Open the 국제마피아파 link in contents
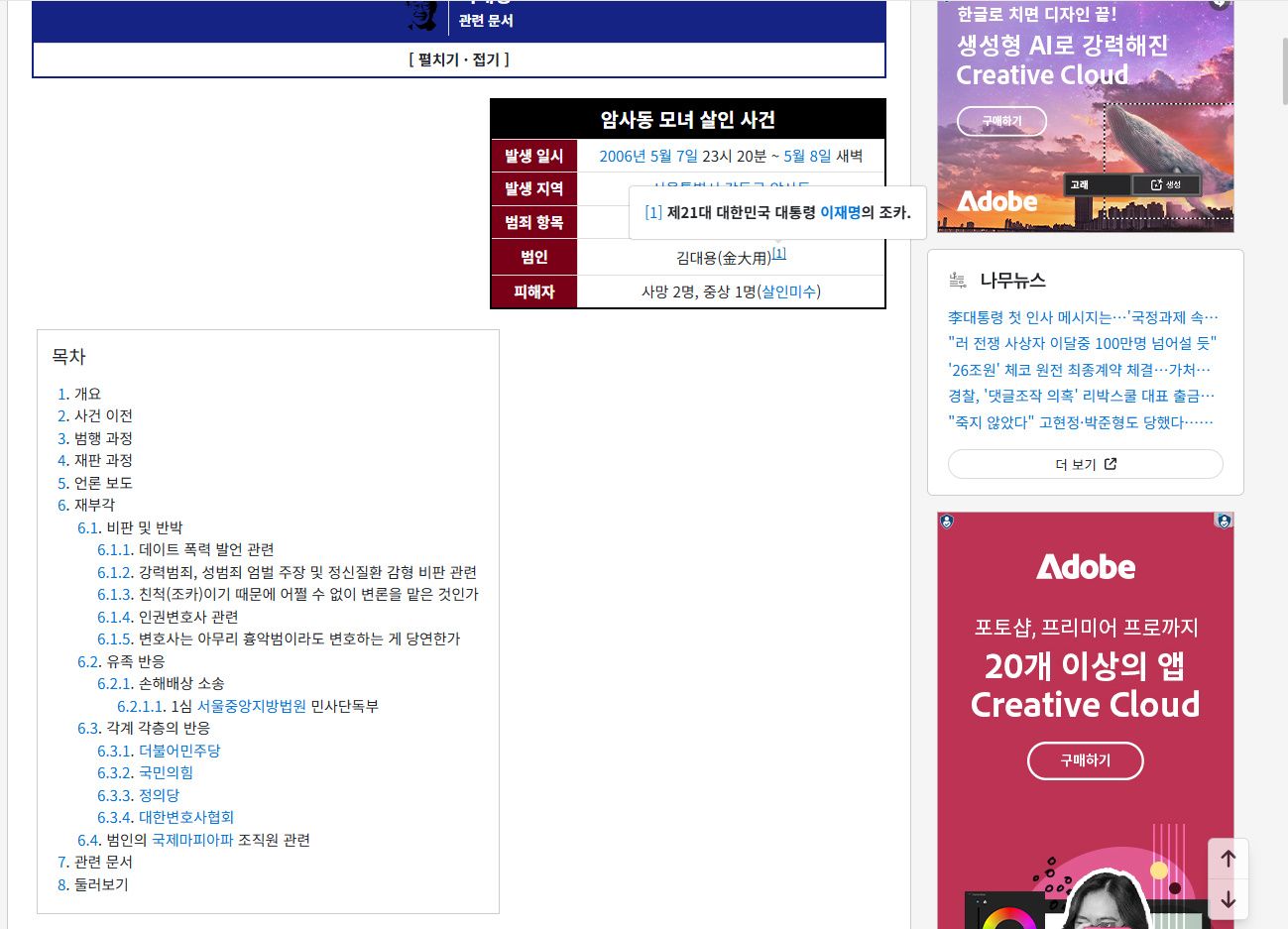 [x=192, y=840]
